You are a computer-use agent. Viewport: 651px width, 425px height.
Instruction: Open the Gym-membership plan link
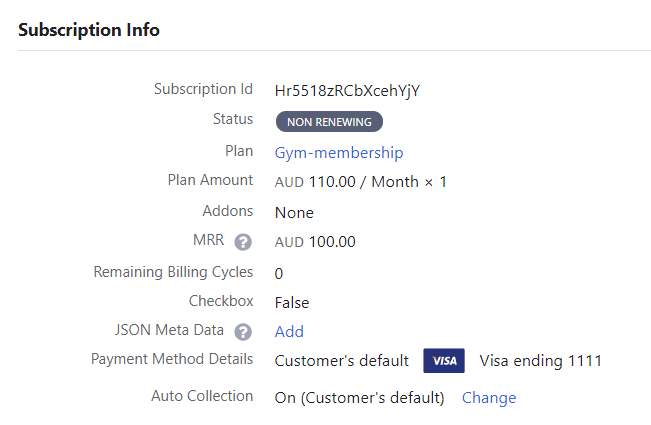339,153
